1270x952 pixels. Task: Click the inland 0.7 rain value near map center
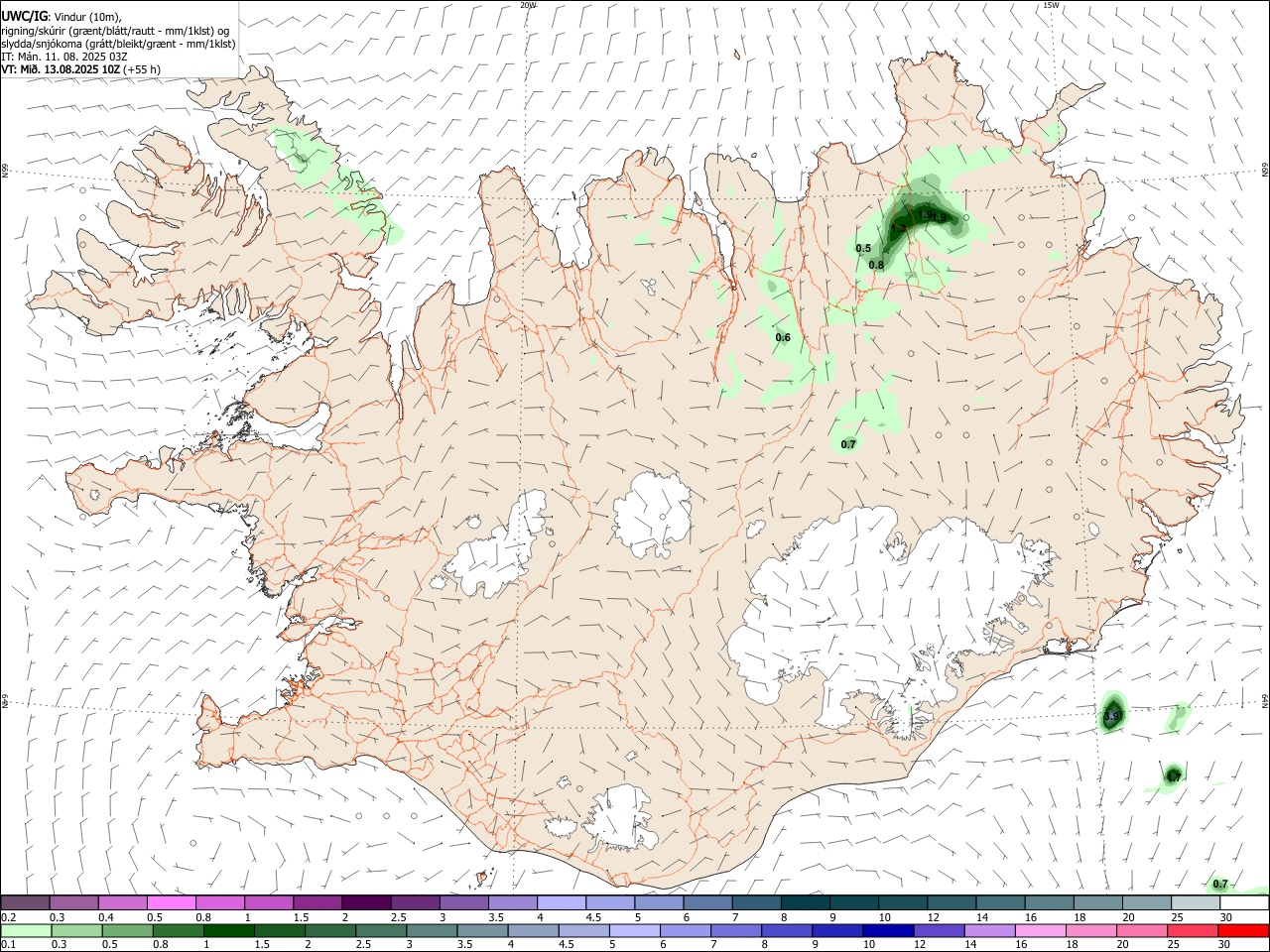point(848,444)
